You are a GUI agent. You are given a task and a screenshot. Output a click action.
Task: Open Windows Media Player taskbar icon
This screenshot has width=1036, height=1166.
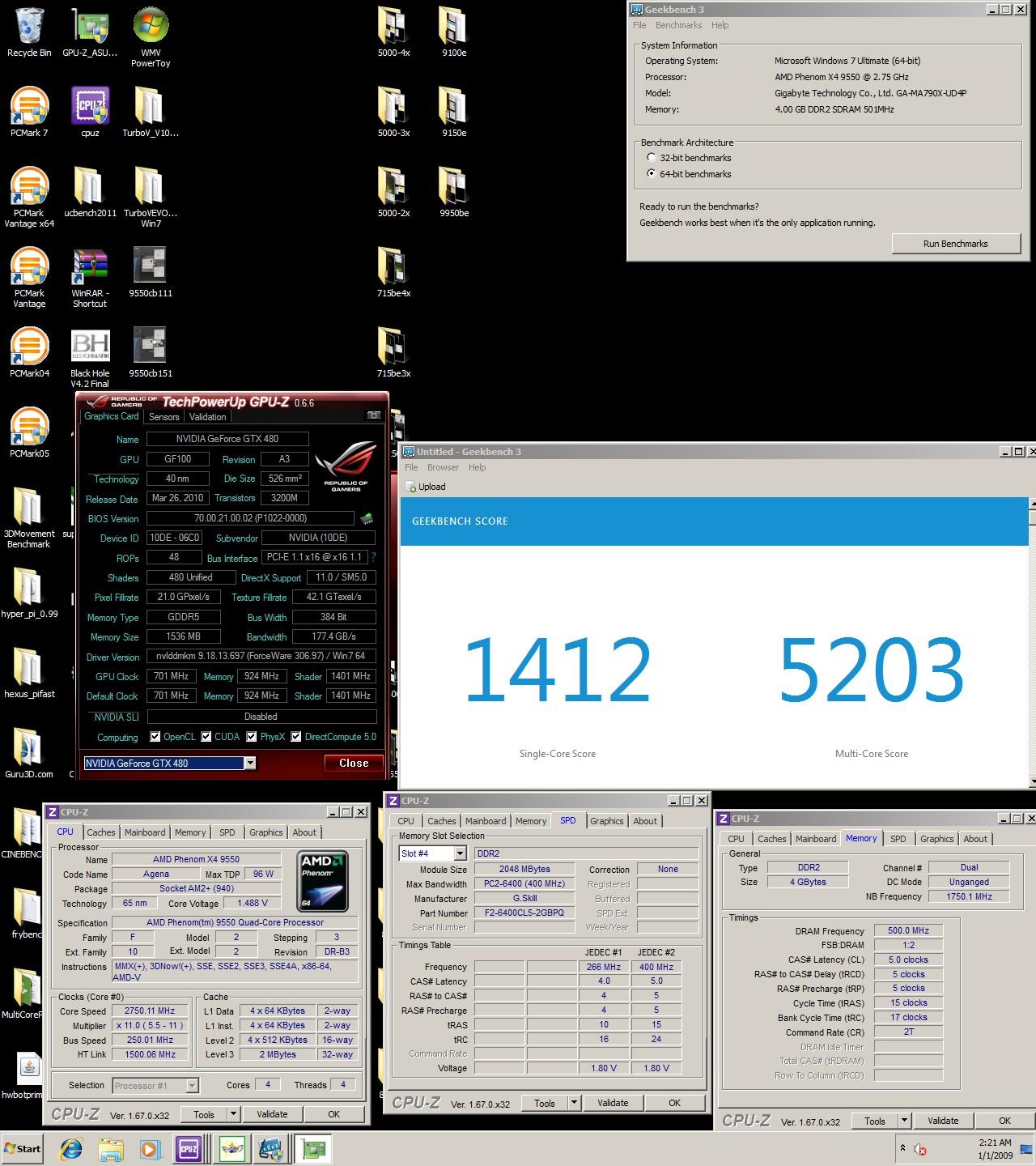pyautogui.click(x=149, y=1149)
